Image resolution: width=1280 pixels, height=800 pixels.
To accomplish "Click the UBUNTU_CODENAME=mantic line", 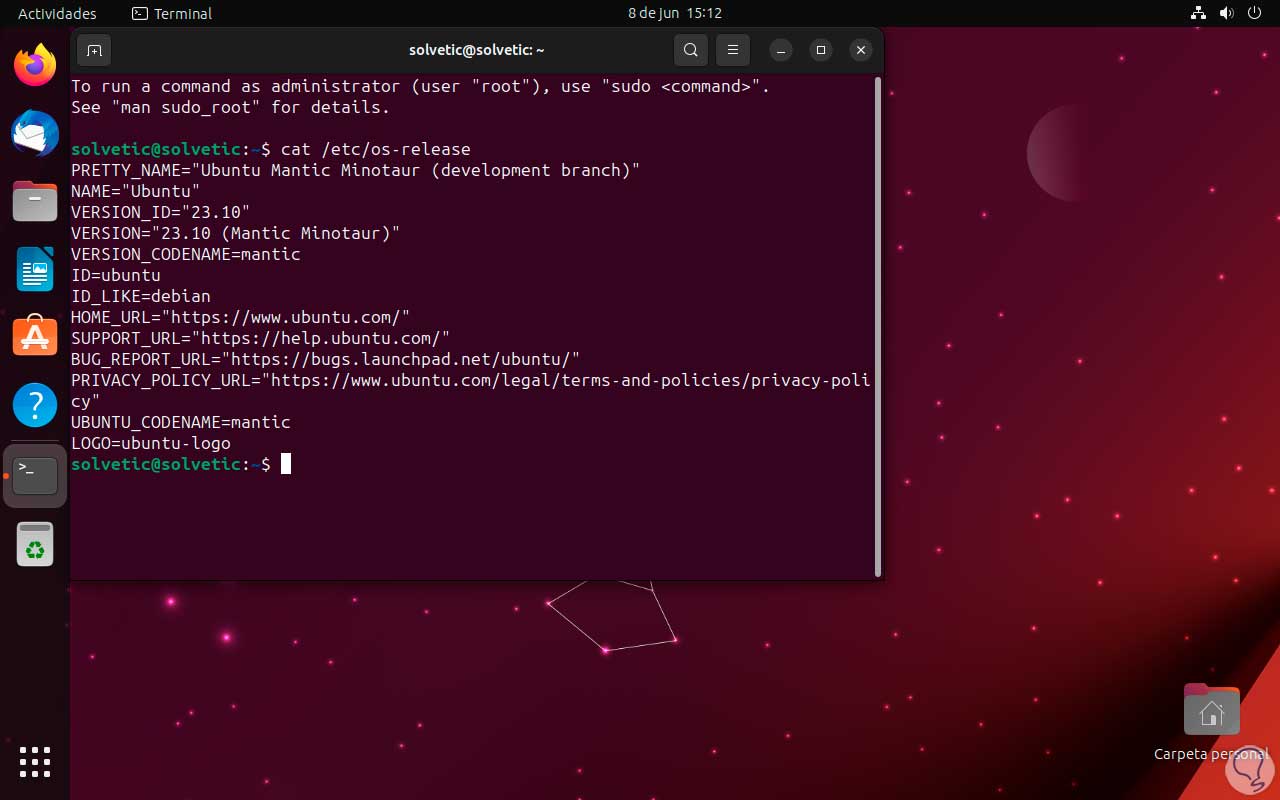I will [x=181, y=422].
